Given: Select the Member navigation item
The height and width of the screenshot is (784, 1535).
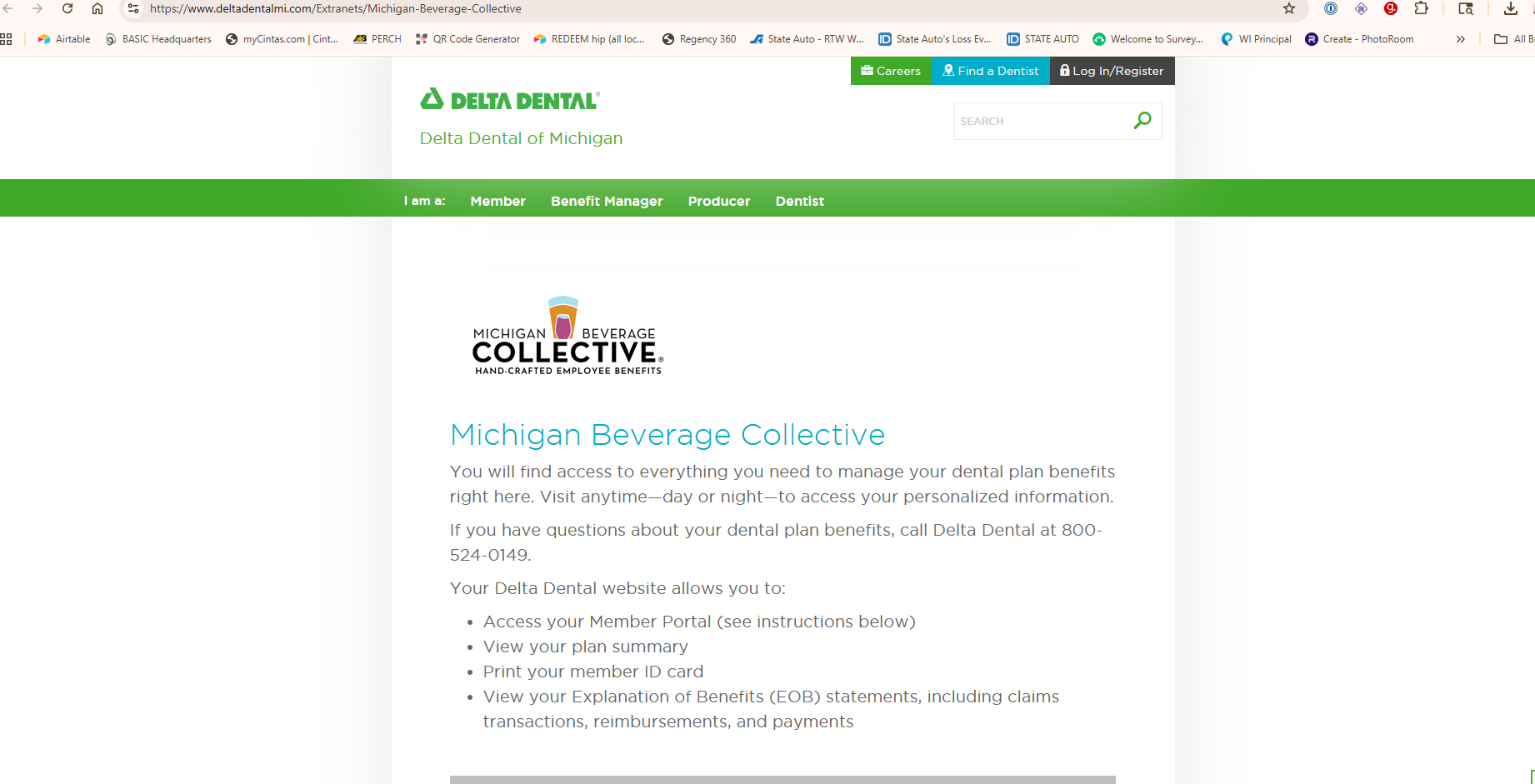Looking at the screenshot, I should click(x=497, y=201).
